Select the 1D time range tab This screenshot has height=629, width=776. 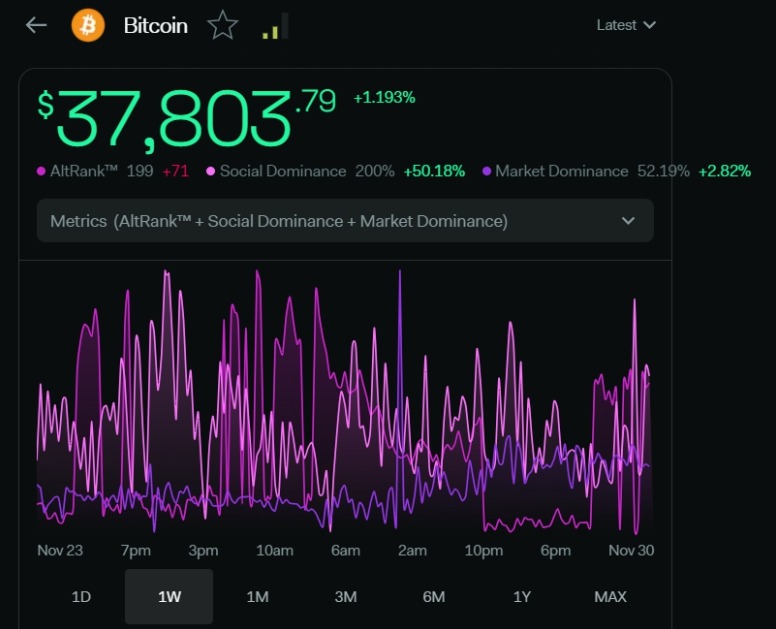81,597
